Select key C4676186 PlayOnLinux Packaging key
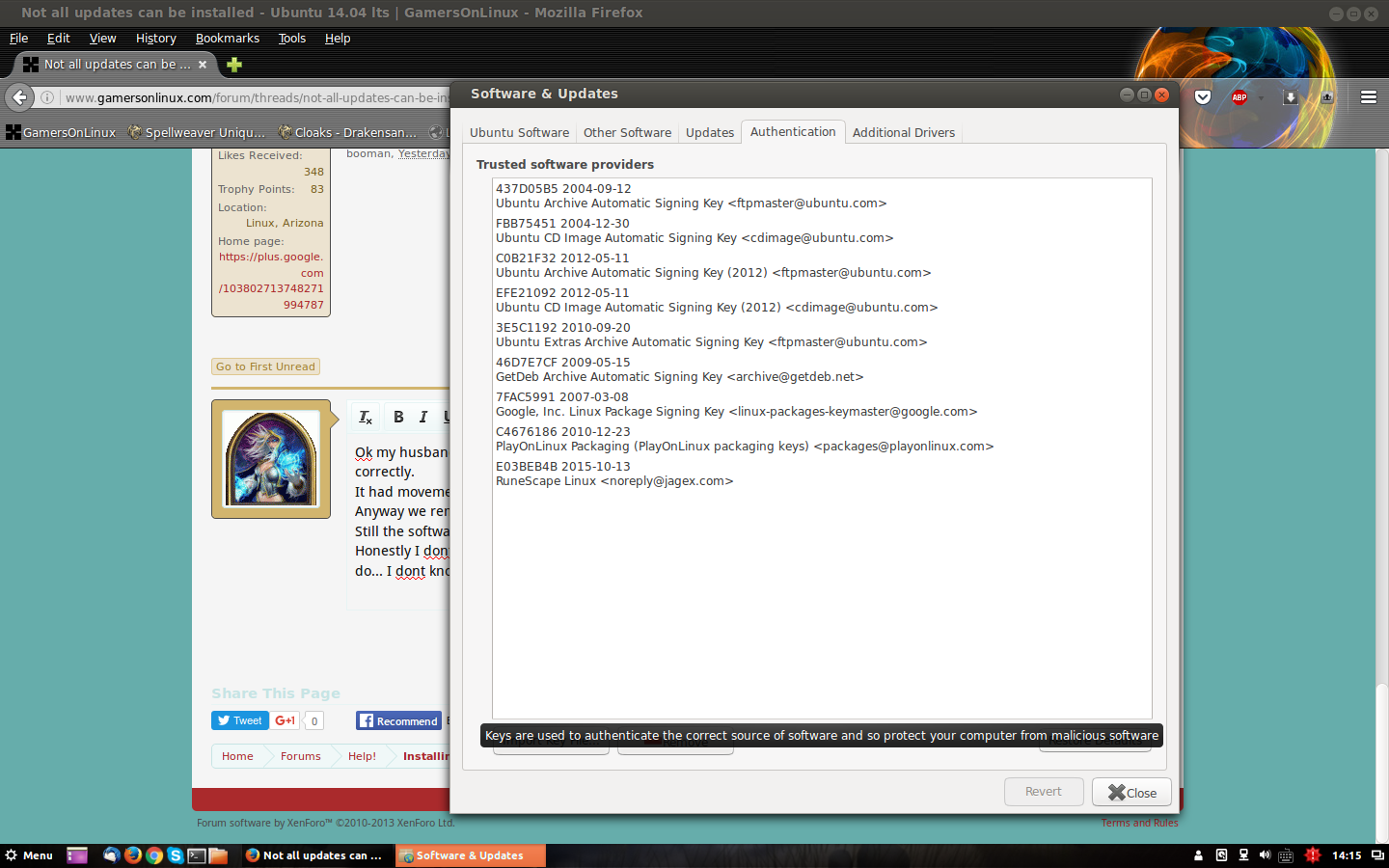1389x868 pixels. (x=822, y=439)
